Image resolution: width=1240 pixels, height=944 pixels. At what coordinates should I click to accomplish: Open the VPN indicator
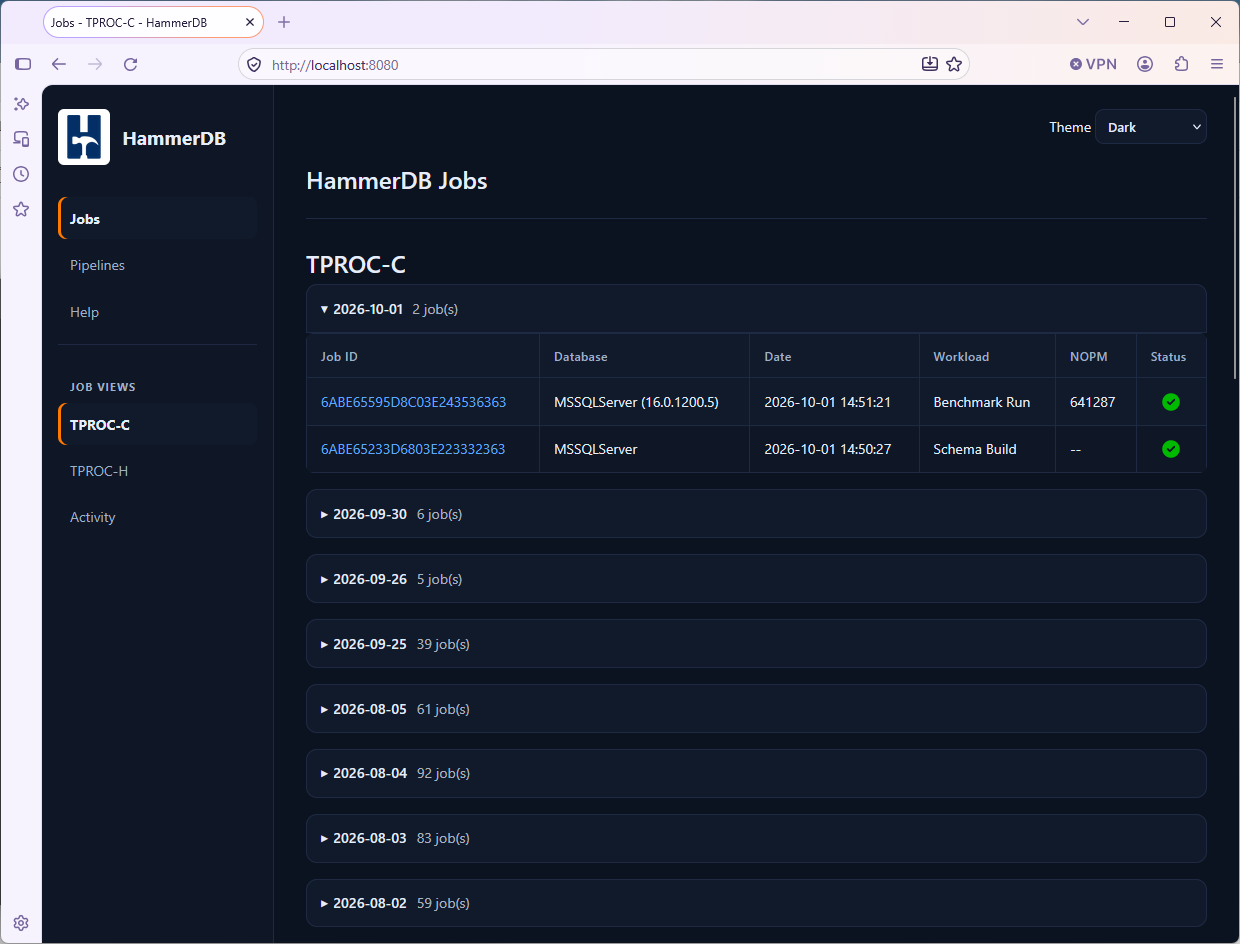coord(1093,64)
